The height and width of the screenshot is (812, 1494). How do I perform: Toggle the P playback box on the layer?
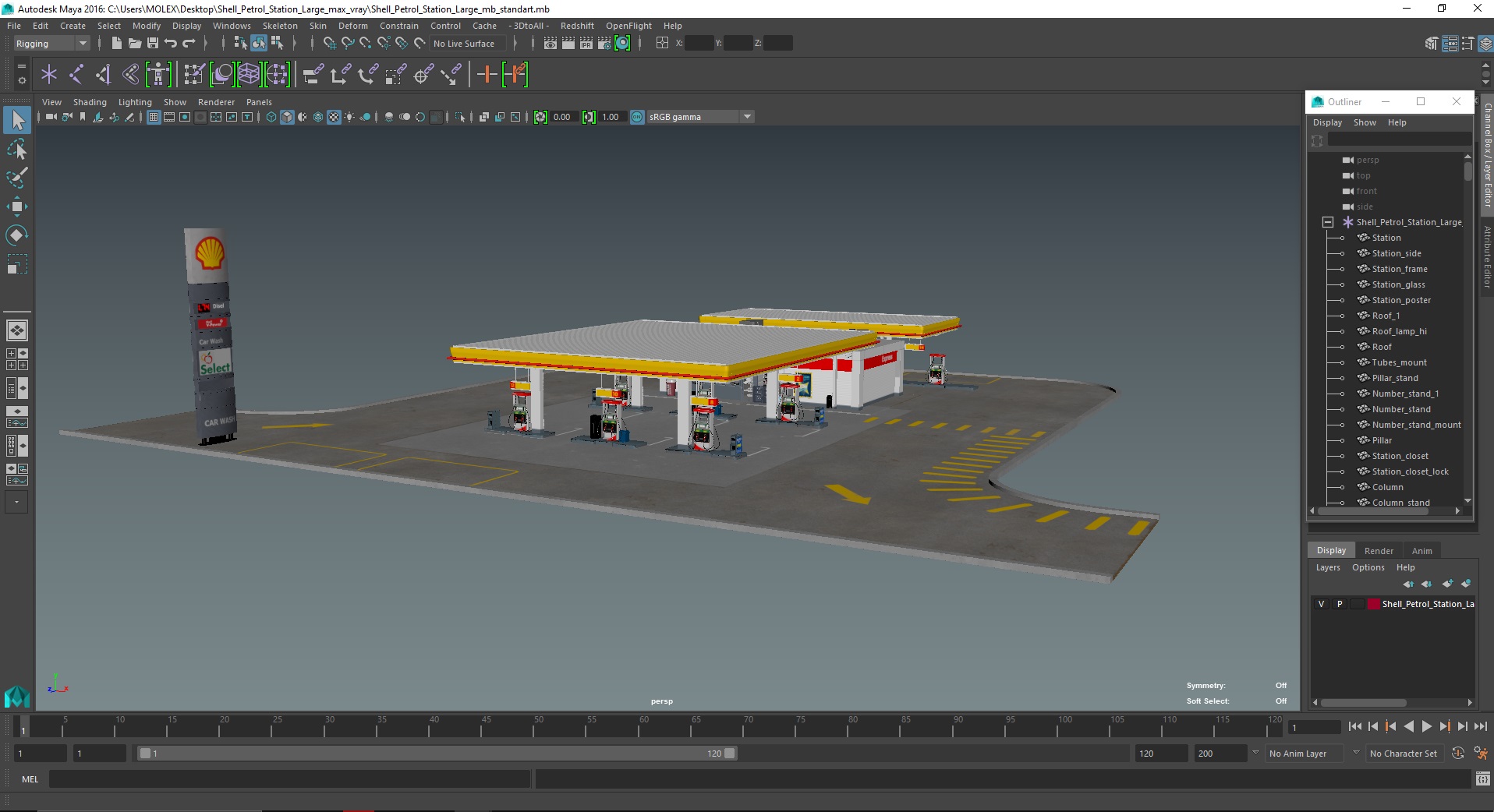point(1340,604)
